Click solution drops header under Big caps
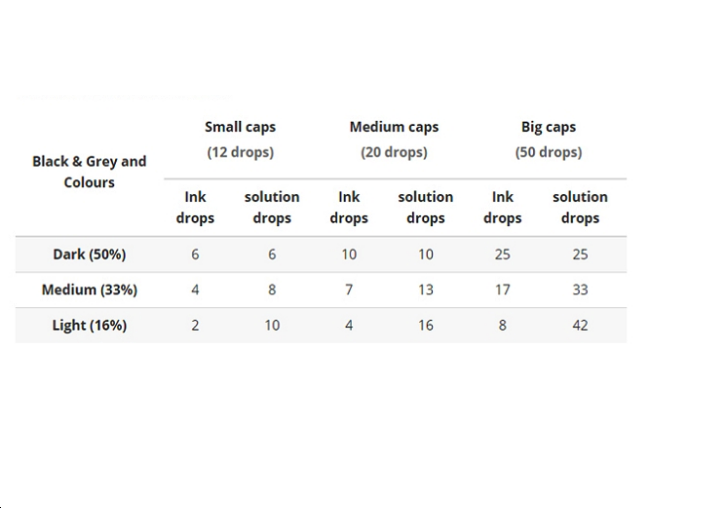The height and width of the screenshot is (508, 715). point(580,207)
